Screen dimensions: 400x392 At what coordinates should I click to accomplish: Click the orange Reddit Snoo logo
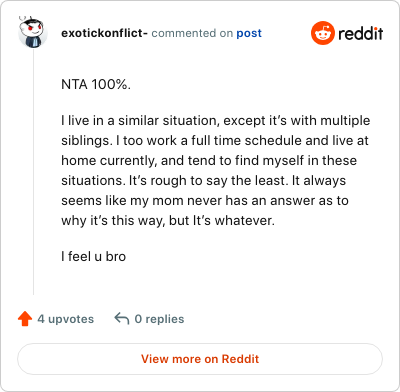322,33
